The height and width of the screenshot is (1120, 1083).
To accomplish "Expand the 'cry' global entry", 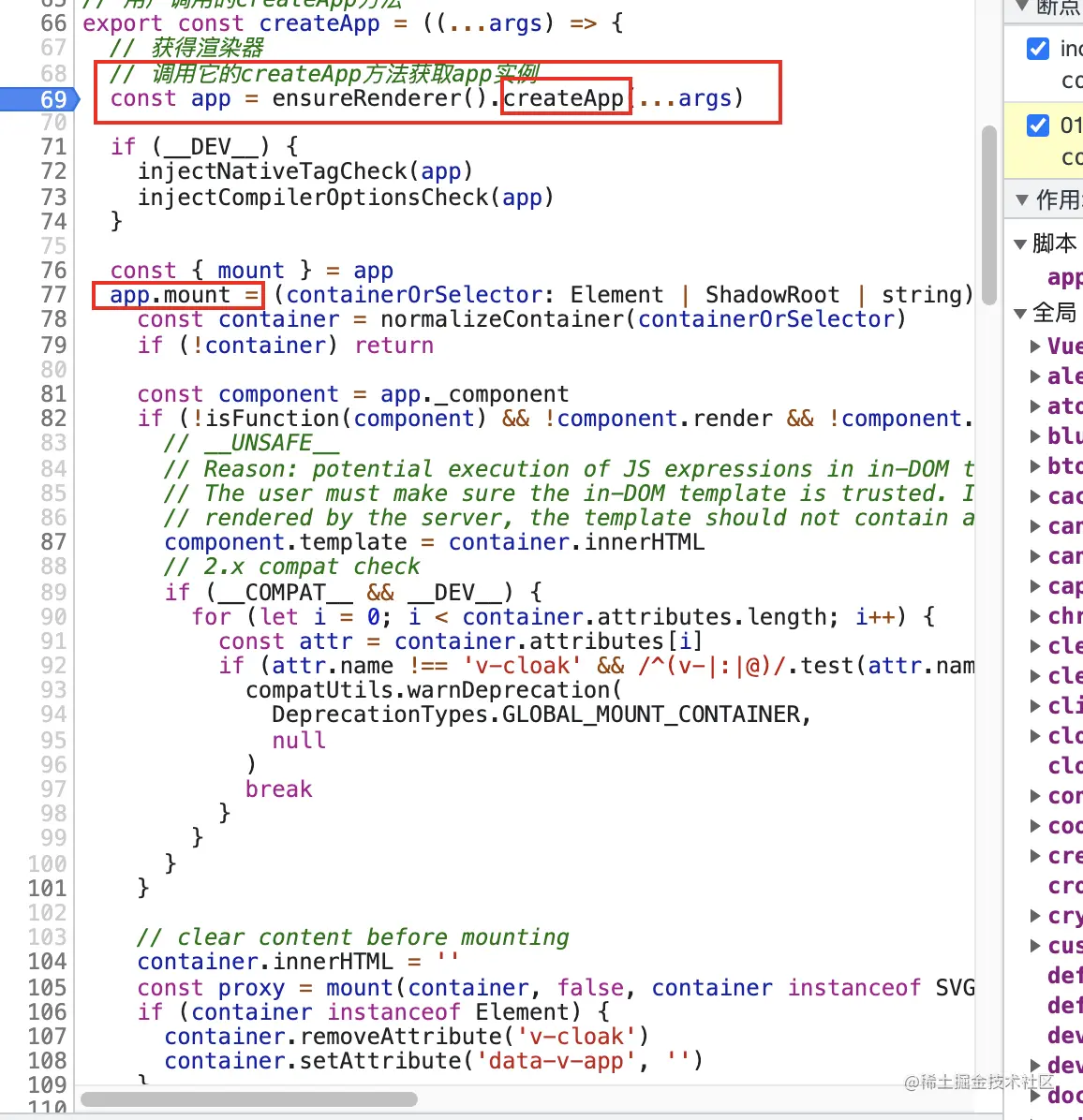I will [1035, 916].
